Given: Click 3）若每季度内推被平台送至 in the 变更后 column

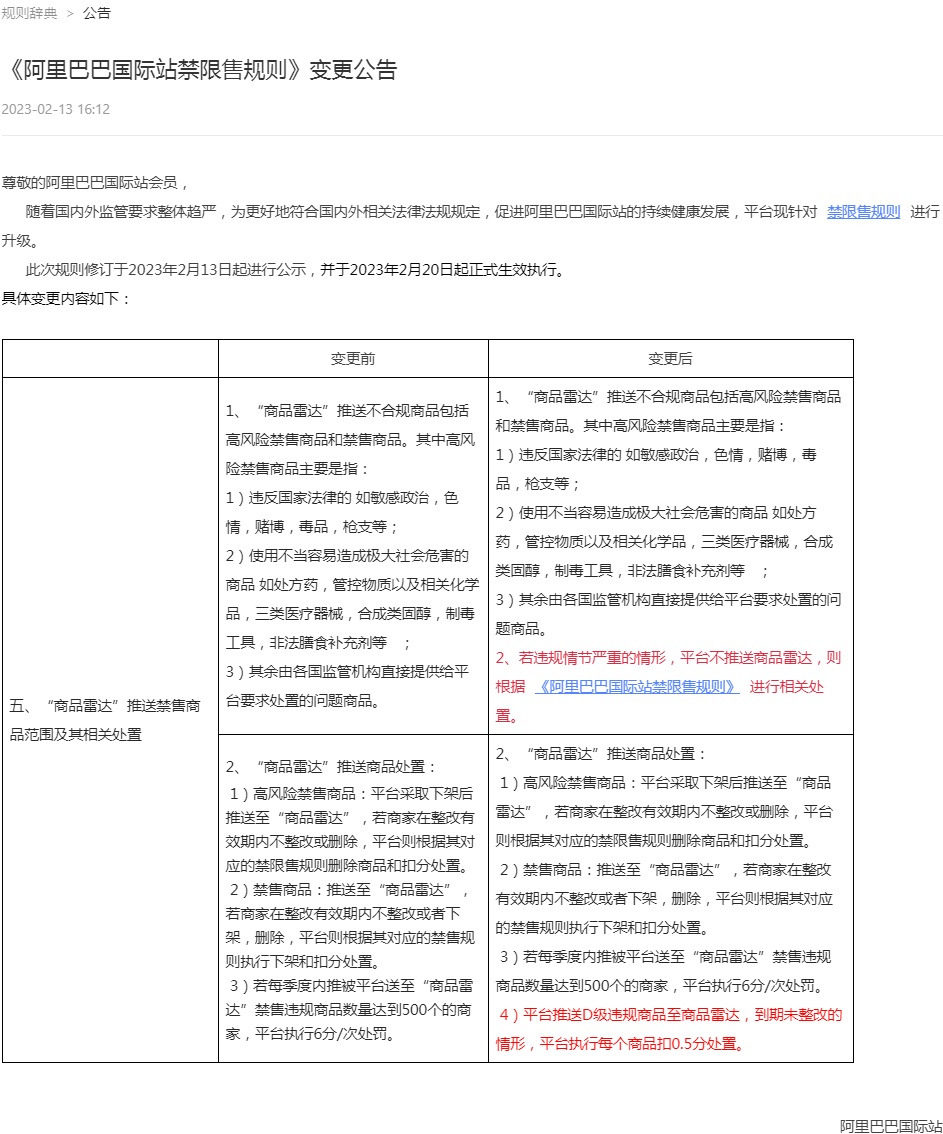Looking at the screenshot, I should (x=663, y=971).
